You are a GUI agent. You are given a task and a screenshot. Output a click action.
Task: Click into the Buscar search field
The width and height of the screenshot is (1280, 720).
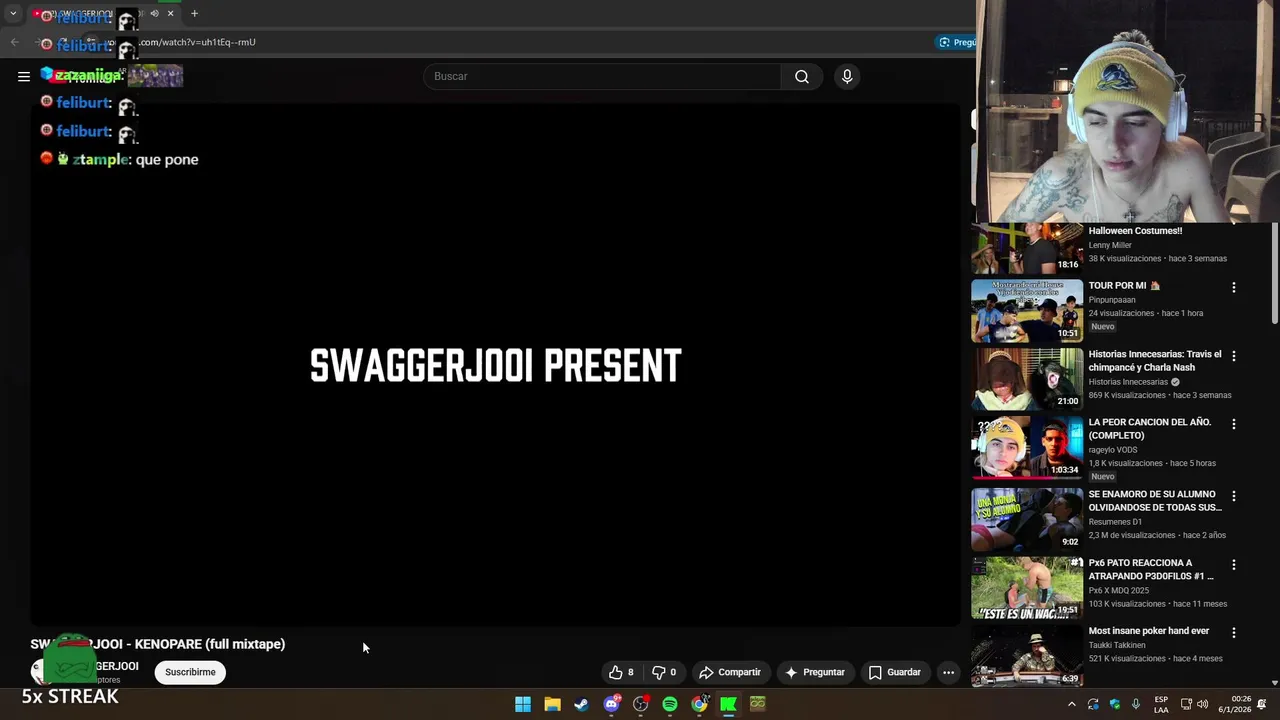tap(602, 76)
